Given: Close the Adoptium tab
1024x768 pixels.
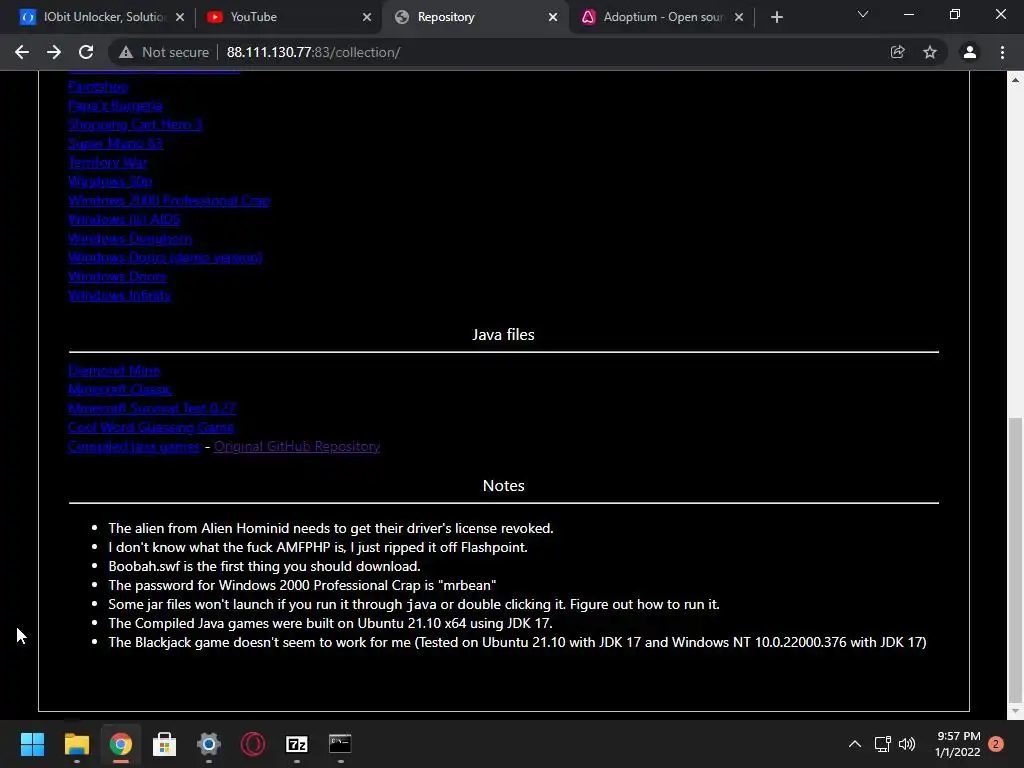Looking at the screenshot, I should [x=739, y=17].
